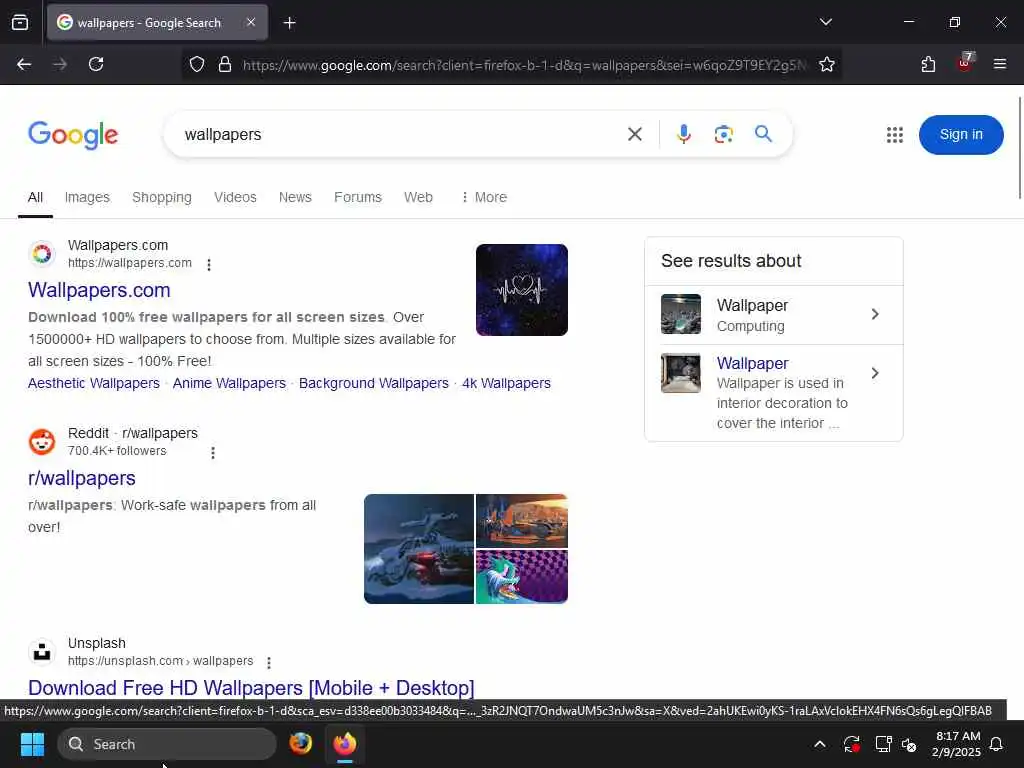Open the sync update tray icon
Image resolution: width=1024 pixels, height=768 pixels.
point(852,744)
